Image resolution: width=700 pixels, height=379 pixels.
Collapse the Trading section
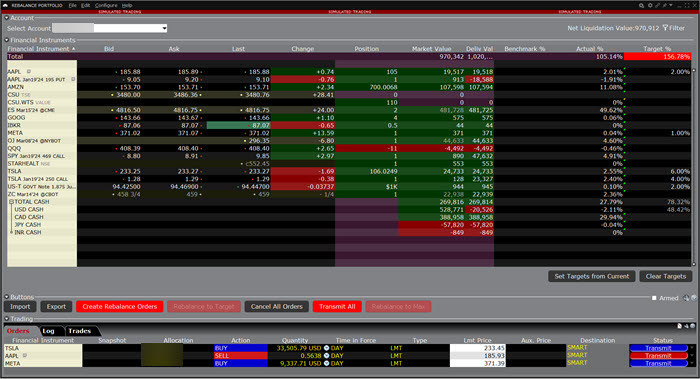pos(6,319)
